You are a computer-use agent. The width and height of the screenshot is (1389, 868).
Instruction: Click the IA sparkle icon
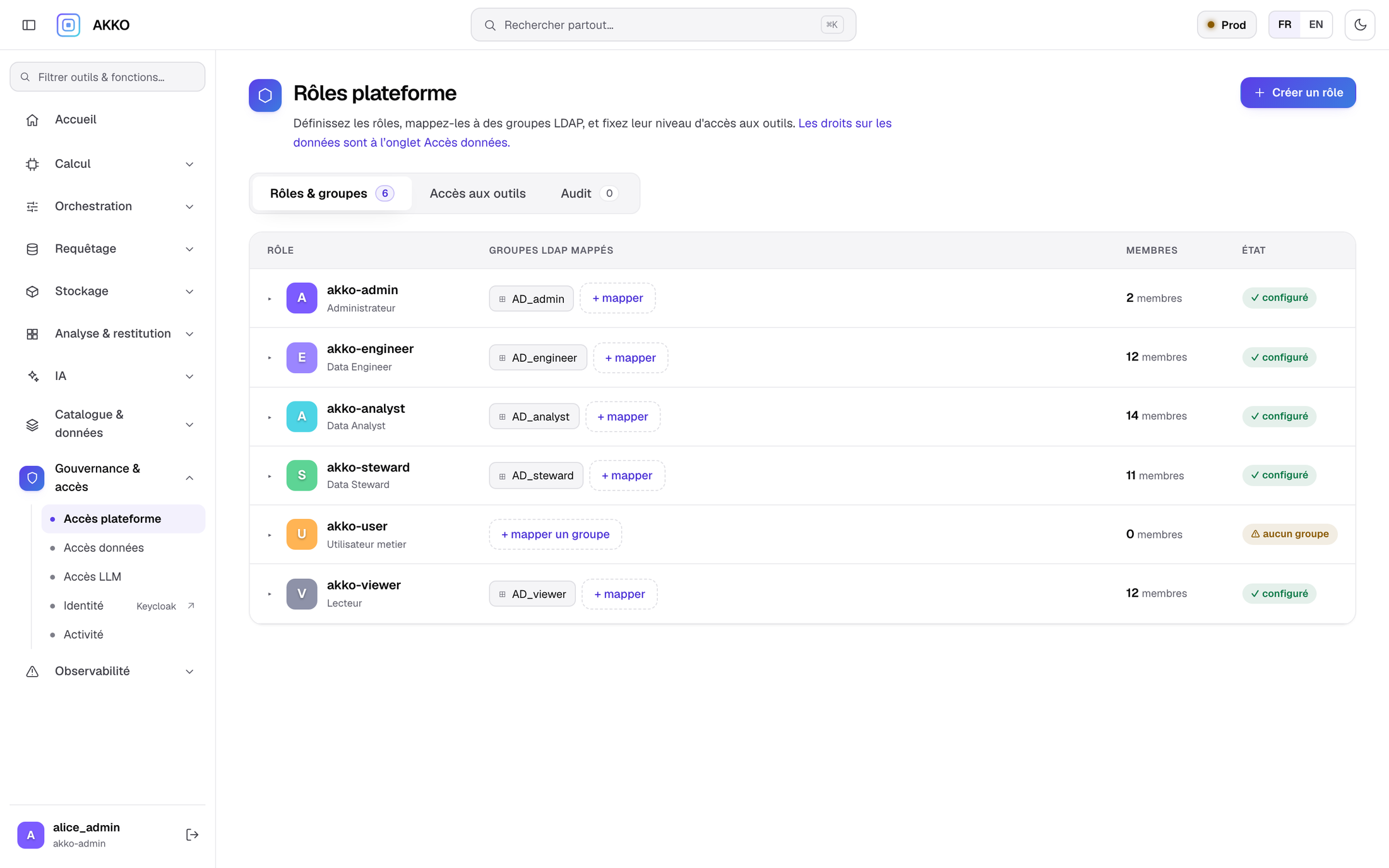32,376
